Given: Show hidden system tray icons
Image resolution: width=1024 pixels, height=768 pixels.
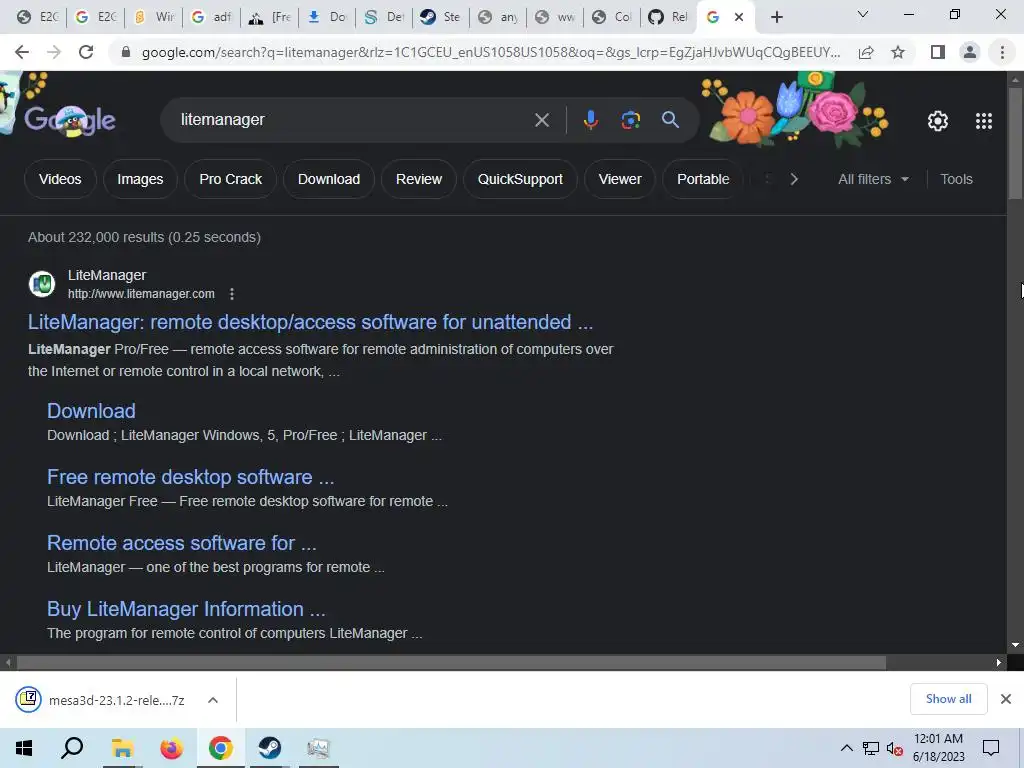Looking at the screenshot, I should point(846,748).
